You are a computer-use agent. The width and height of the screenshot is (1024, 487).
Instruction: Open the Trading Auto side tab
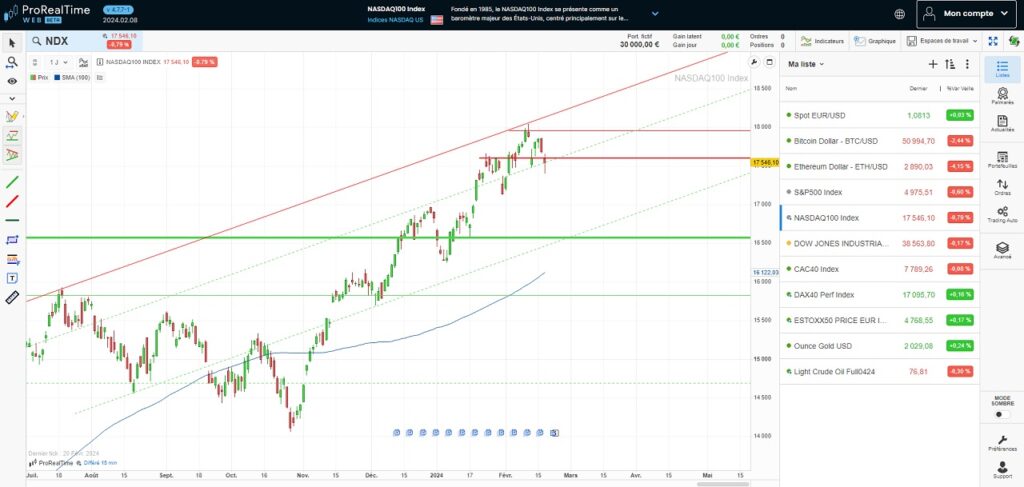coord(1002,215)
